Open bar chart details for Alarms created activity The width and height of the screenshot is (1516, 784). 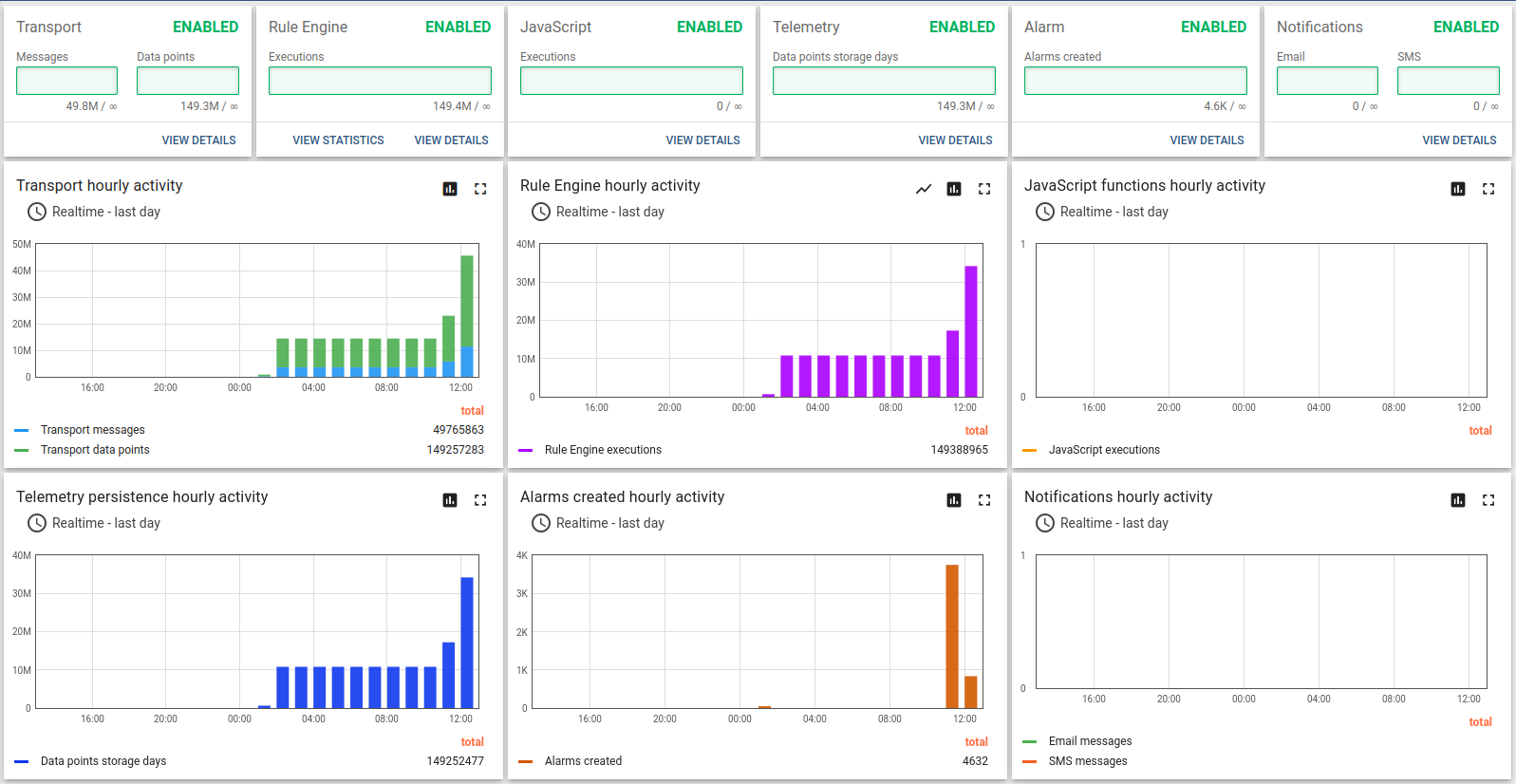point(954,500)
